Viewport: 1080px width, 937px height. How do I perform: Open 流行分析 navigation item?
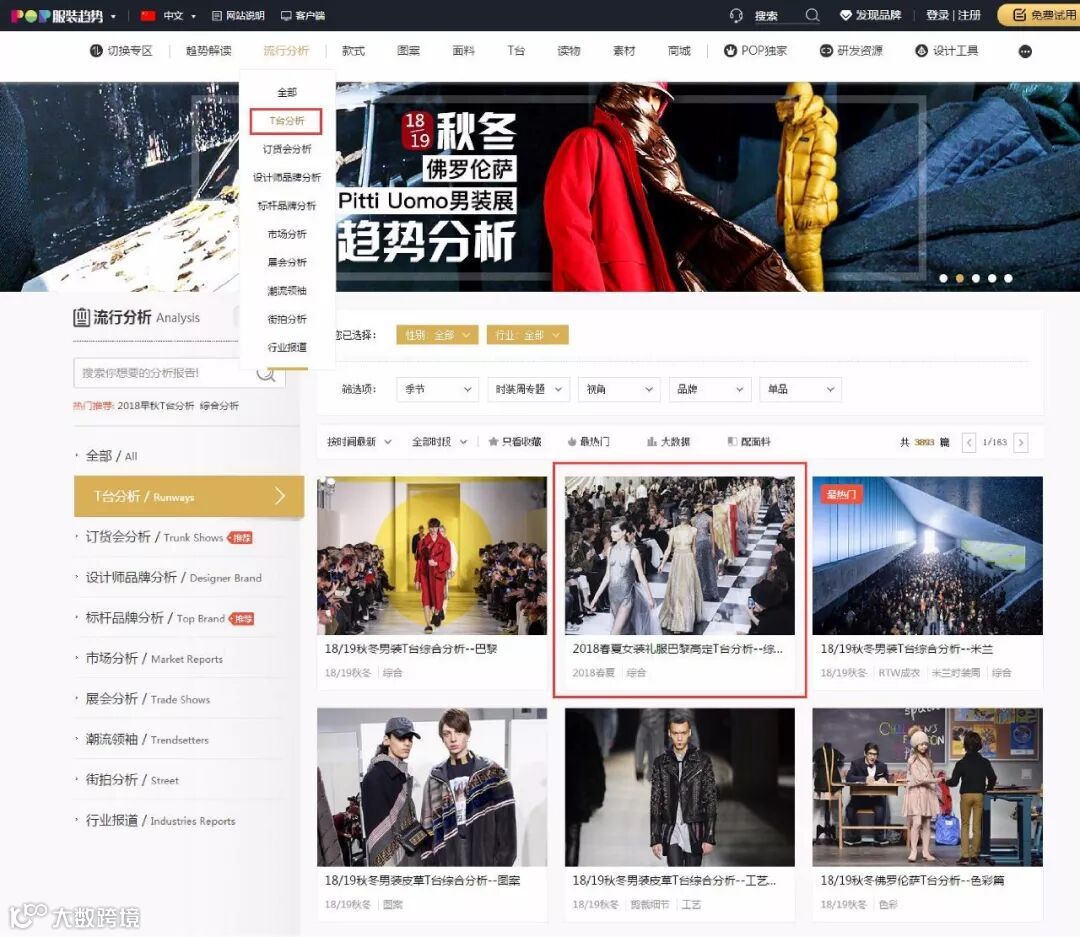(x=286, y=51)
